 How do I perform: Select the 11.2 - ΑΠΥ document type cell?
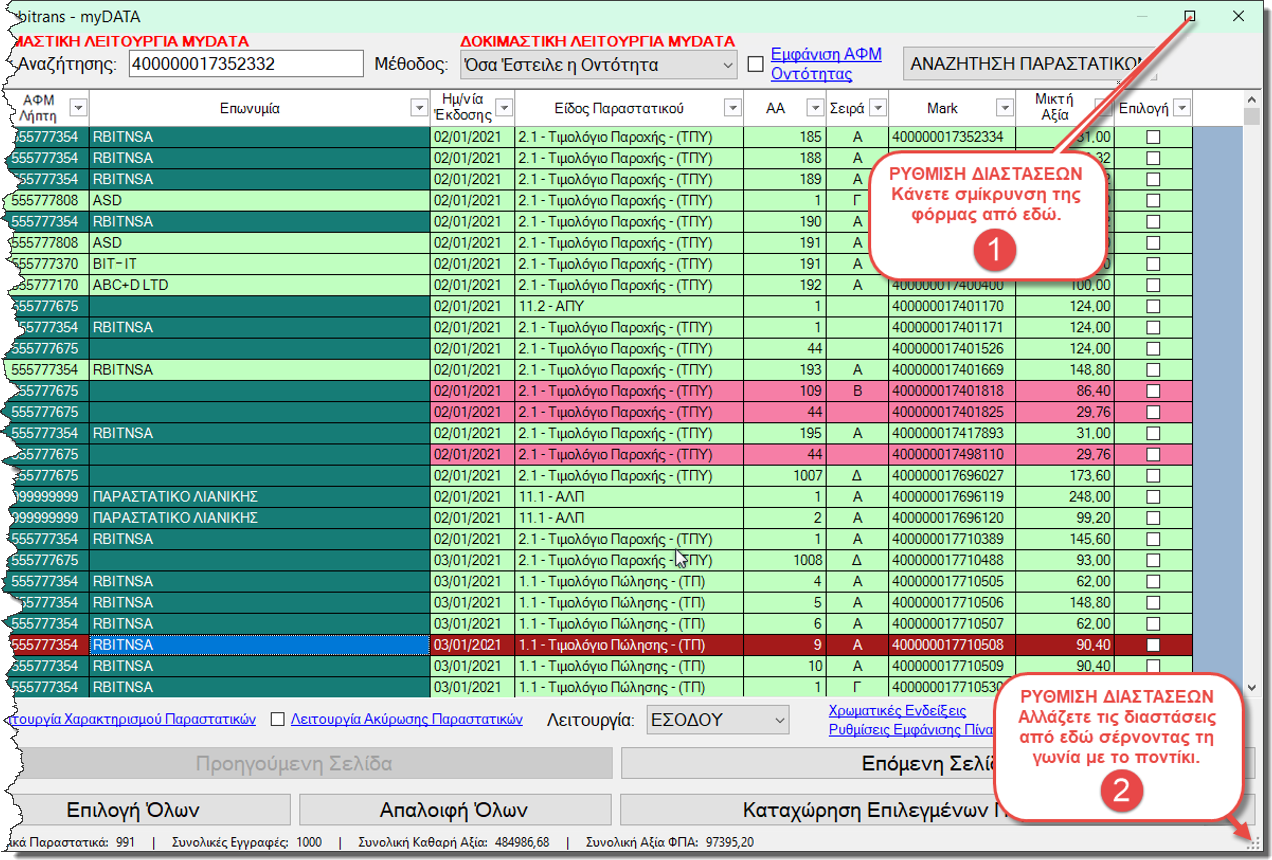pos(629,306)
